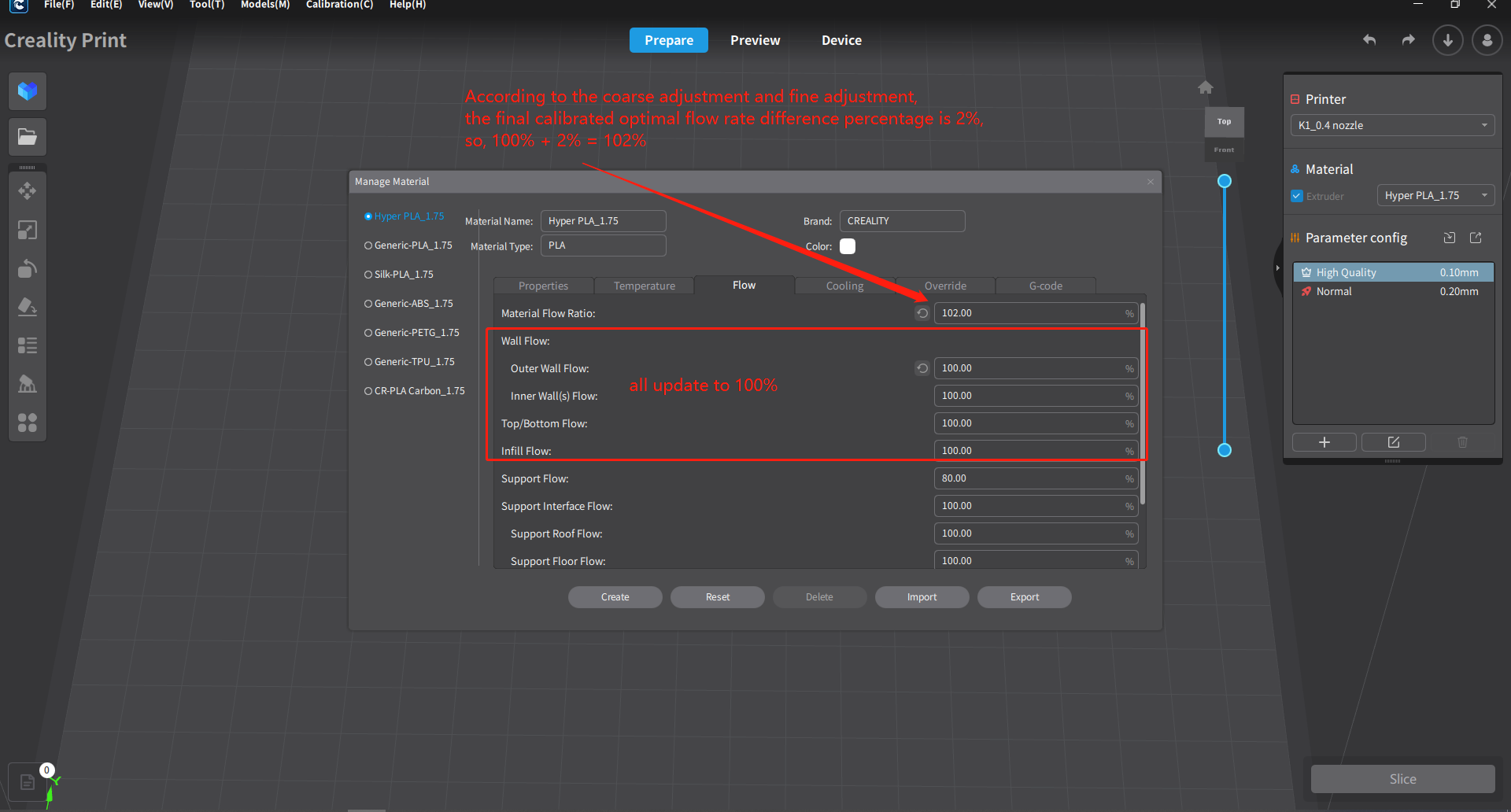Viewport: 1511px width, 812px height.
Task: Click the Export button
Action: (x=1025, y=597)
